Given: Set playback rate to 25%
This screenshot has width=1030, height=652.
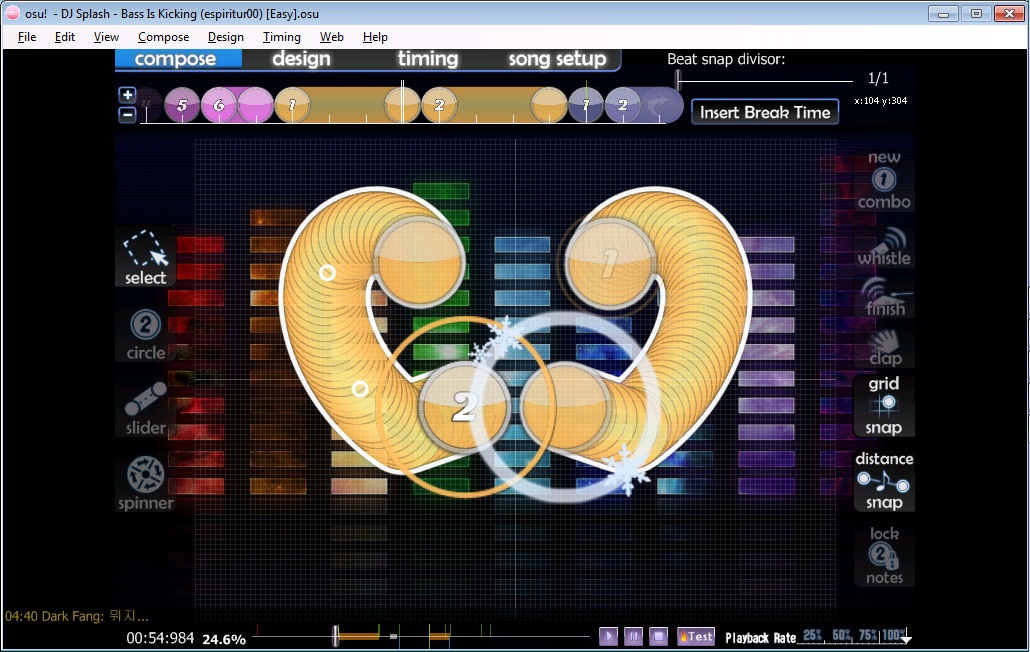Looking at the screenshot, I should coord(813,635).
